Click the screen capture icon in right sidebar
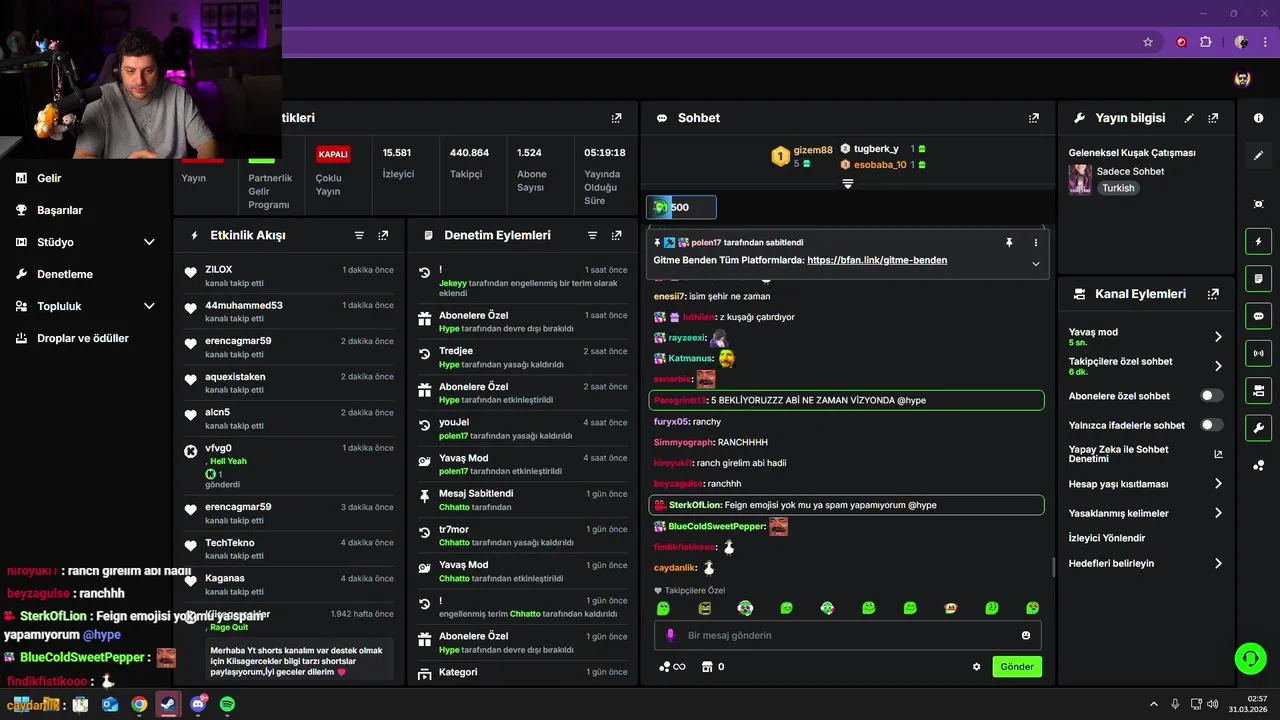Viewport: 1280px width, 720px height. click(1258, 204)
